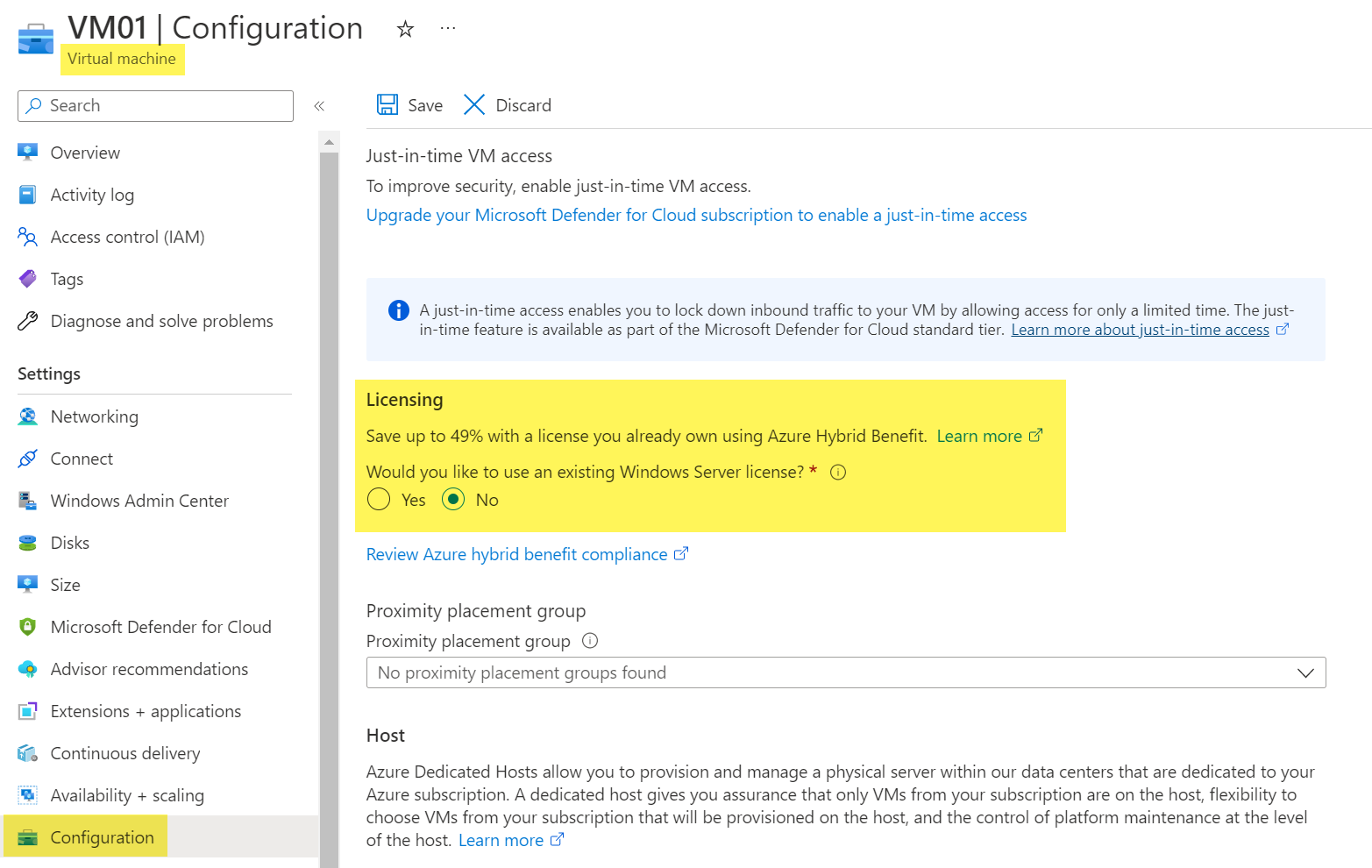Click the info icon beside license question
Image resolution: width=1372 pixels, height=868 pixels.
point(838,472)
